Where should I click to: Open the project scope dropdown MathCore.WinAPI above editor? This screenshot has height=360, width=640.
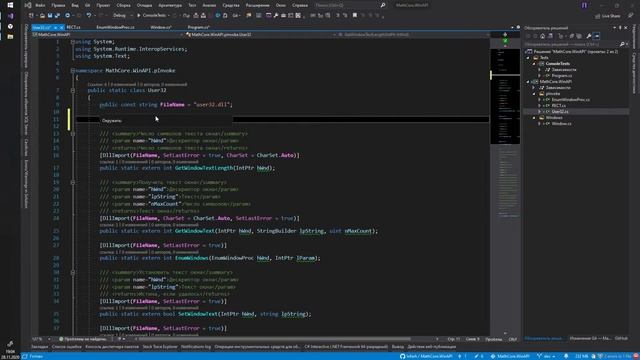pos(107,35)
